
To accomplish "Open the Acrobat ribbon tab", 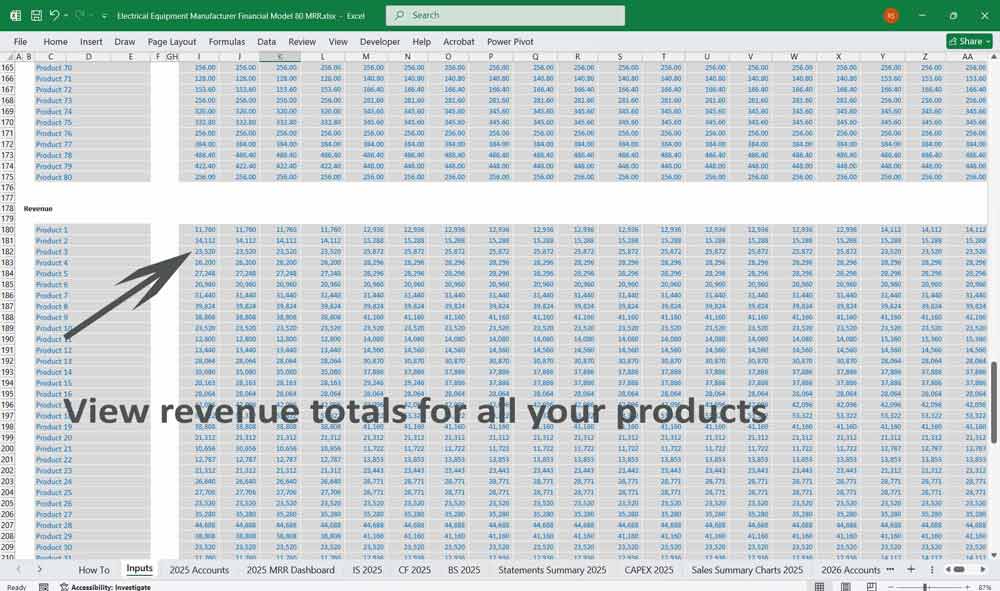I will [459, 41].
